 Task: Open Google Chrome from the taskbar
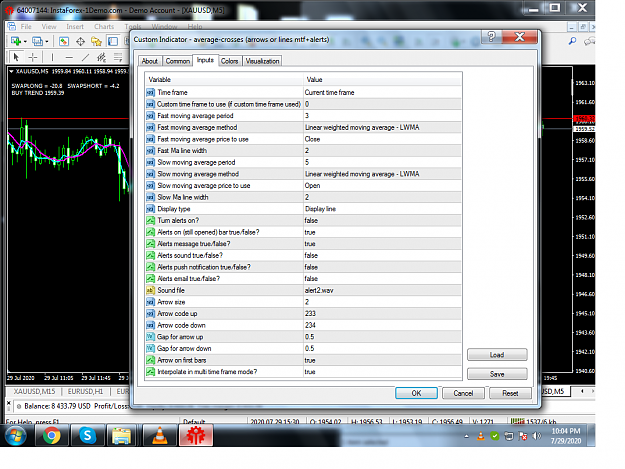[52, 436]
